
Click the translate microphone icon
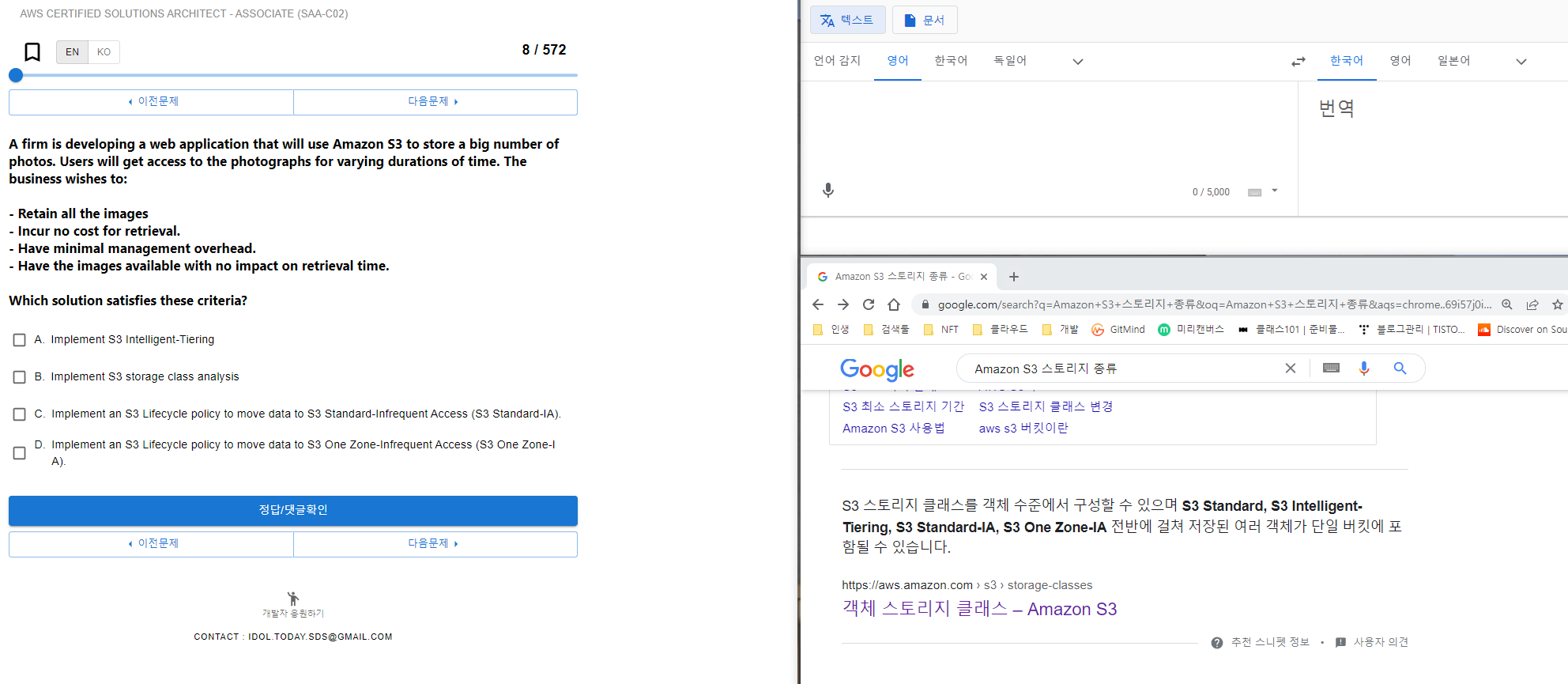point(828,191)
